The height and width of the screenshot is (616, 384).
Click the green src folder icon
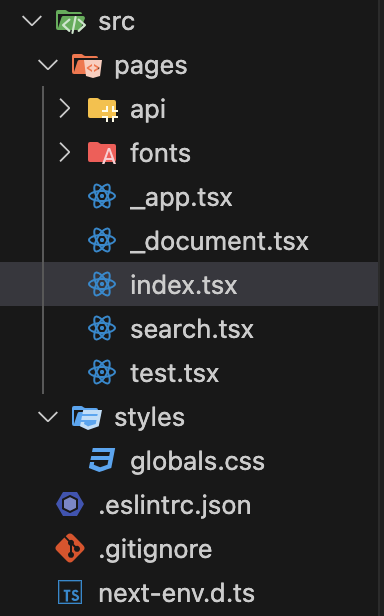pyautogui.click(x=70, y=22)
